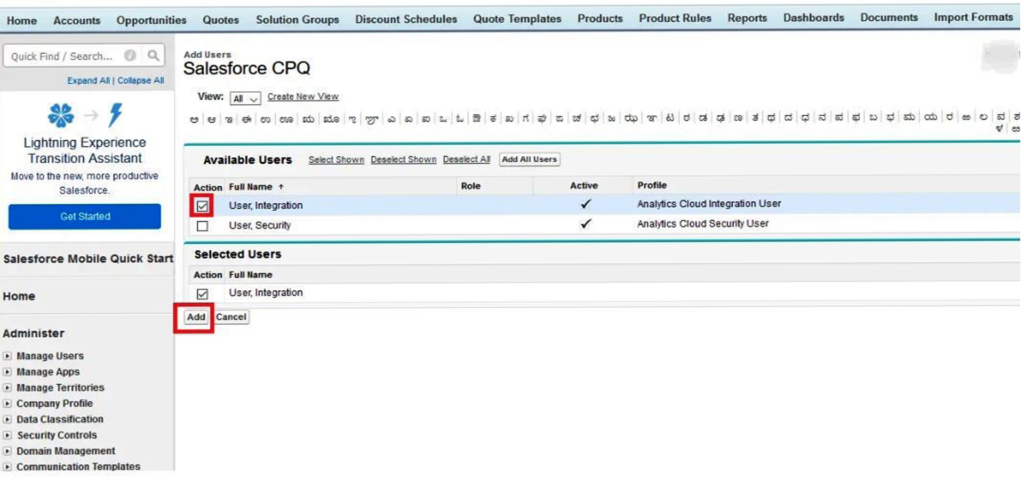1024x480 pixels.
Task: Click the Add button
Action: pos(196,317)
